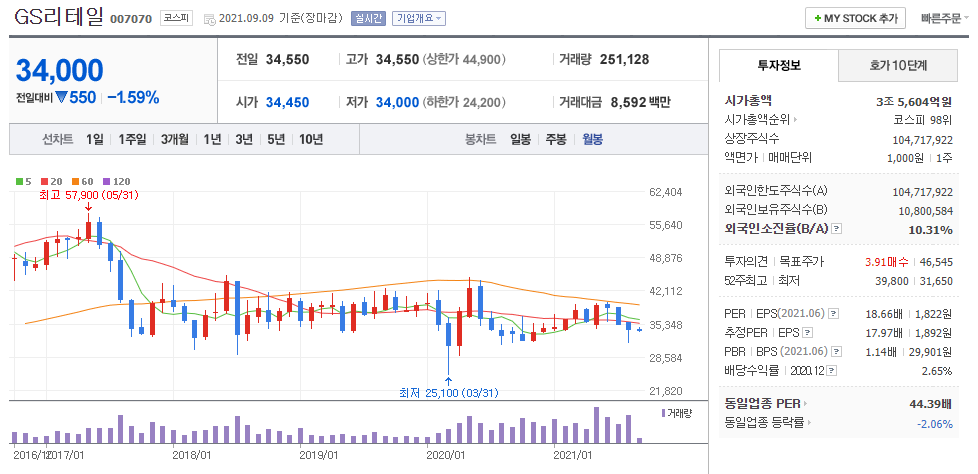Click the 52주최고 value 39,800
The image size is (978, 474).
891,281
